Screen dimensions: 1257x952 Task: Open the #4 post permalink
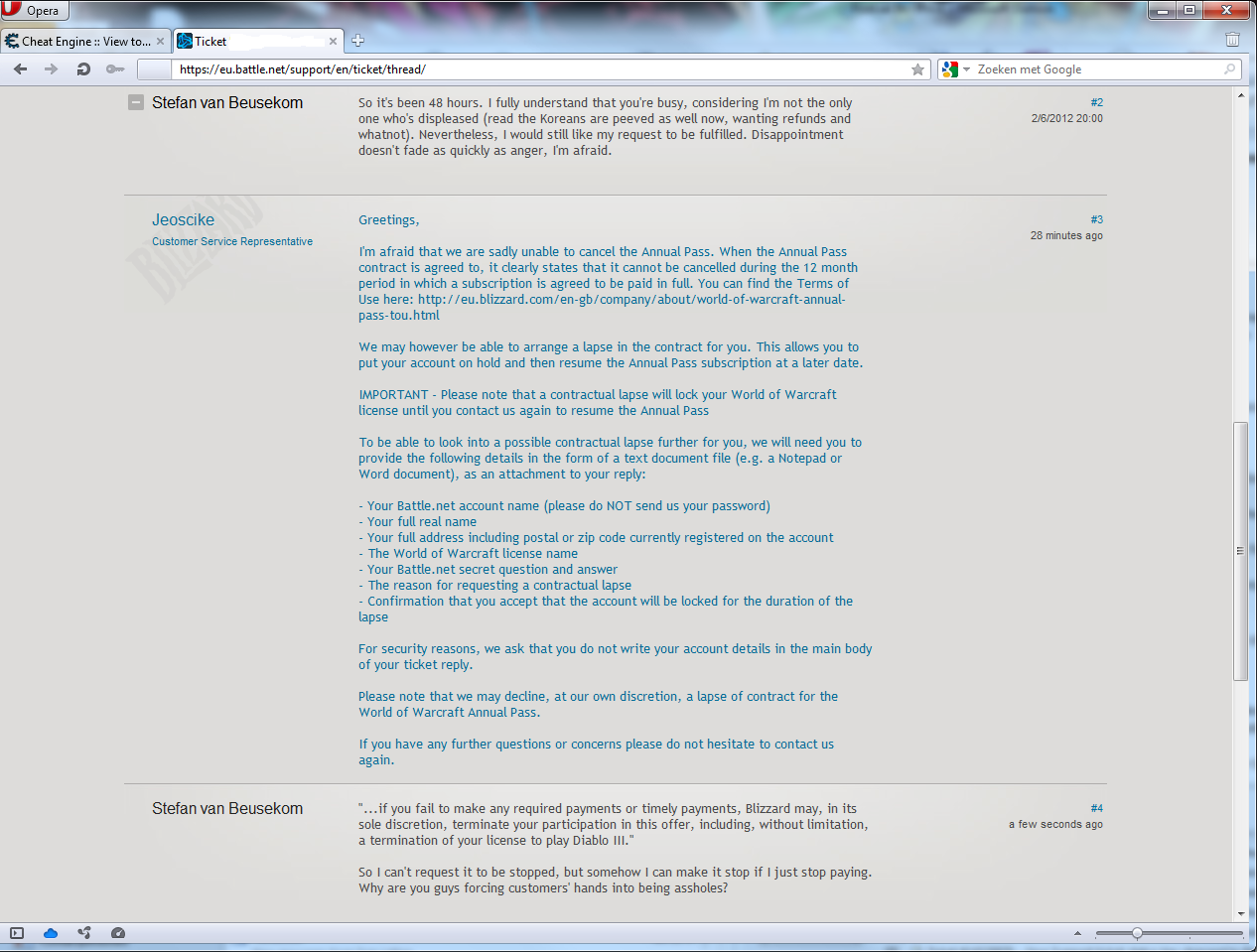click(x=1096, y=808)
